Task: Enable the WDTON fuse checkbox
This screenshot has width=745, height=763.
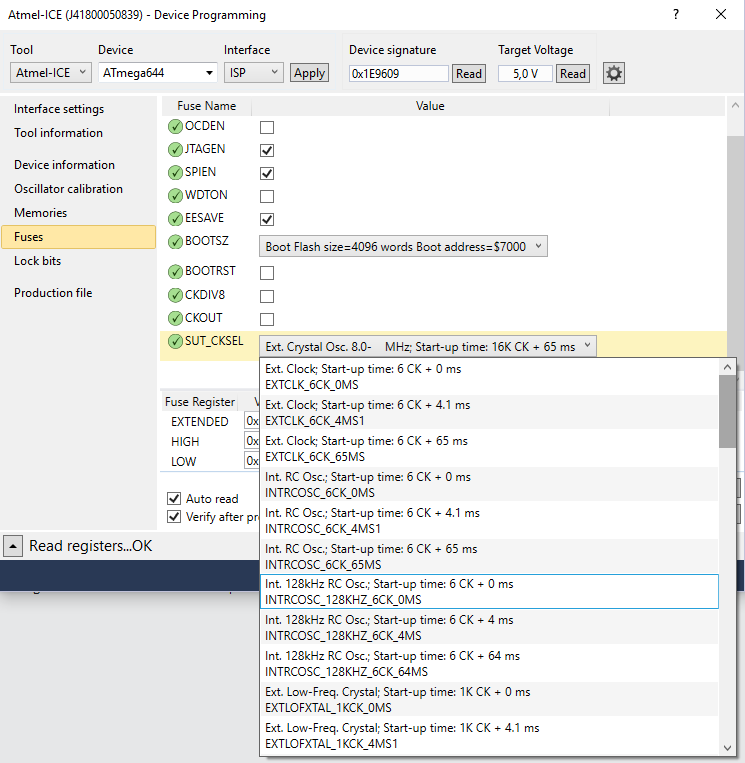Action: coord(267,196)
